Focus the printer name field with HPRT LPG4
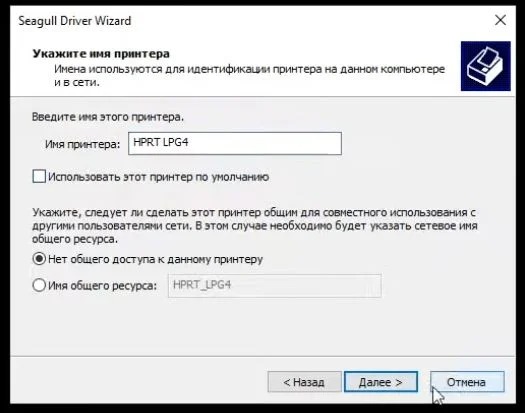Screen dimensions: 525x413 click(235, 143)
